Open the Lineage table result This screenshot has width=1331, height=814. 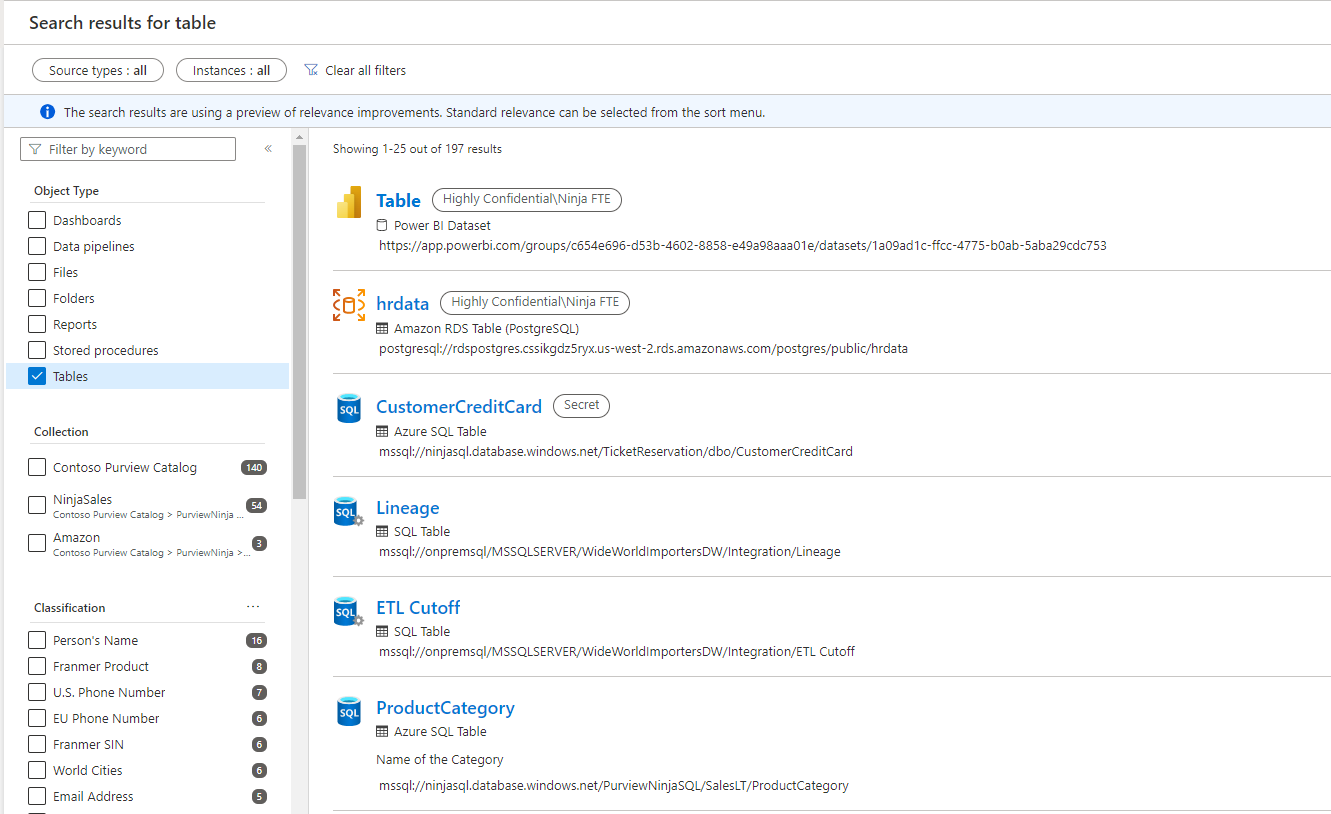point(407,508)
